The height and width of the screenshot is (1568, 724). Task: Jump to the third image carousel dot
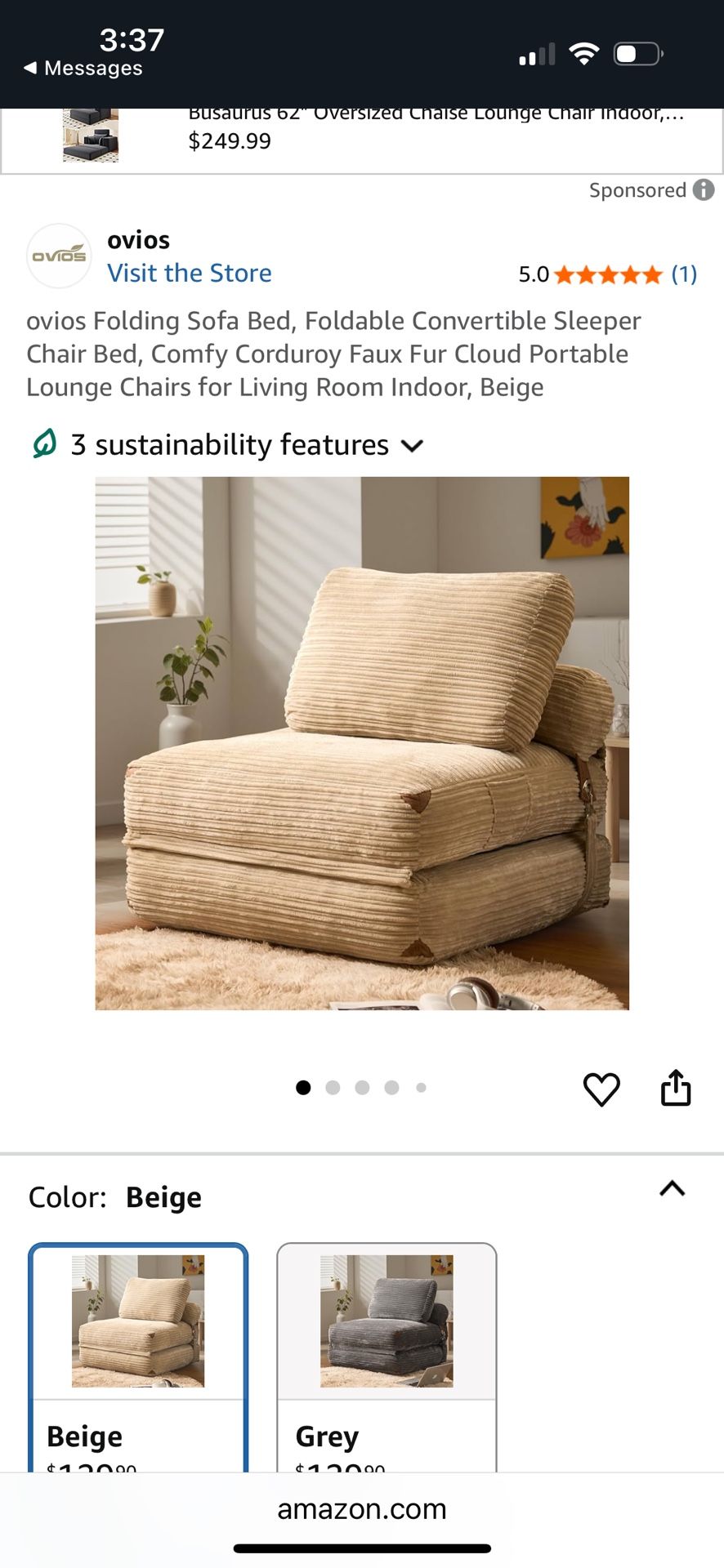click(x=362, y=1087)
